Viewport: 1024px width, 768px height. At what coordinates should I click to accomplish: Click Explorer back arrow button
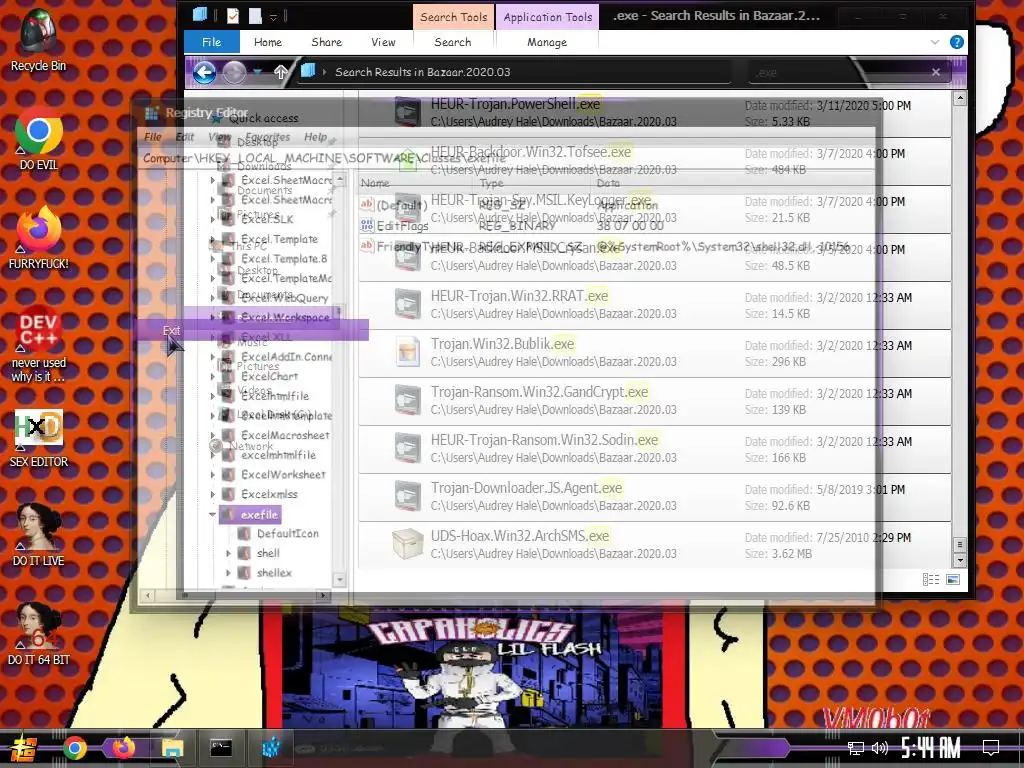[x=204, y=72]
